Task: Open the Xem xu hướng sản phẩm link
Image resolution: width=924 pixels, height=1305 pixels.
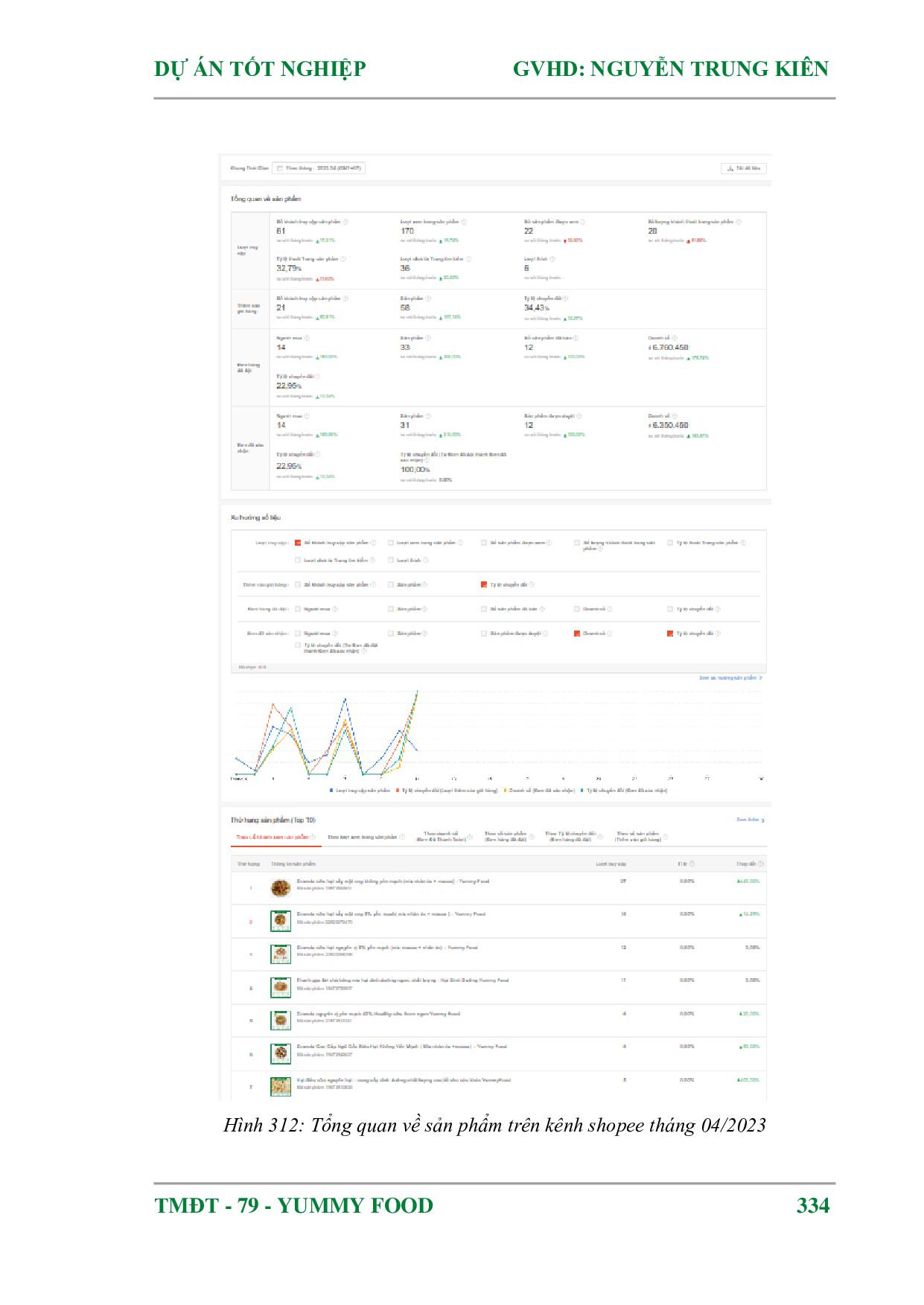Action: click(x=730, y=678)
